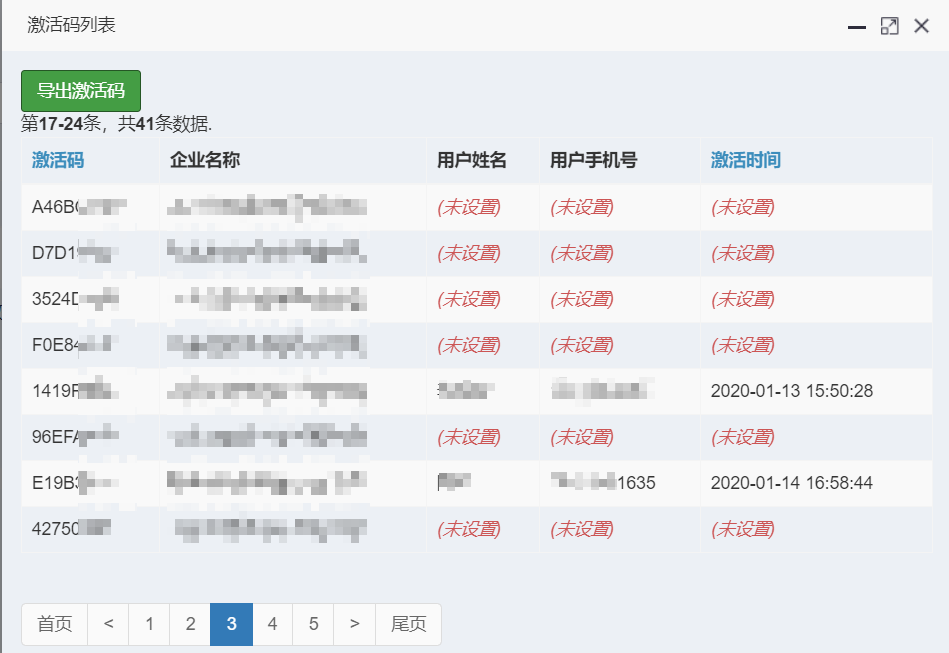Select activation code starting 1419
The height and width of the screenshot is (653, 949).
click(76, 391)
